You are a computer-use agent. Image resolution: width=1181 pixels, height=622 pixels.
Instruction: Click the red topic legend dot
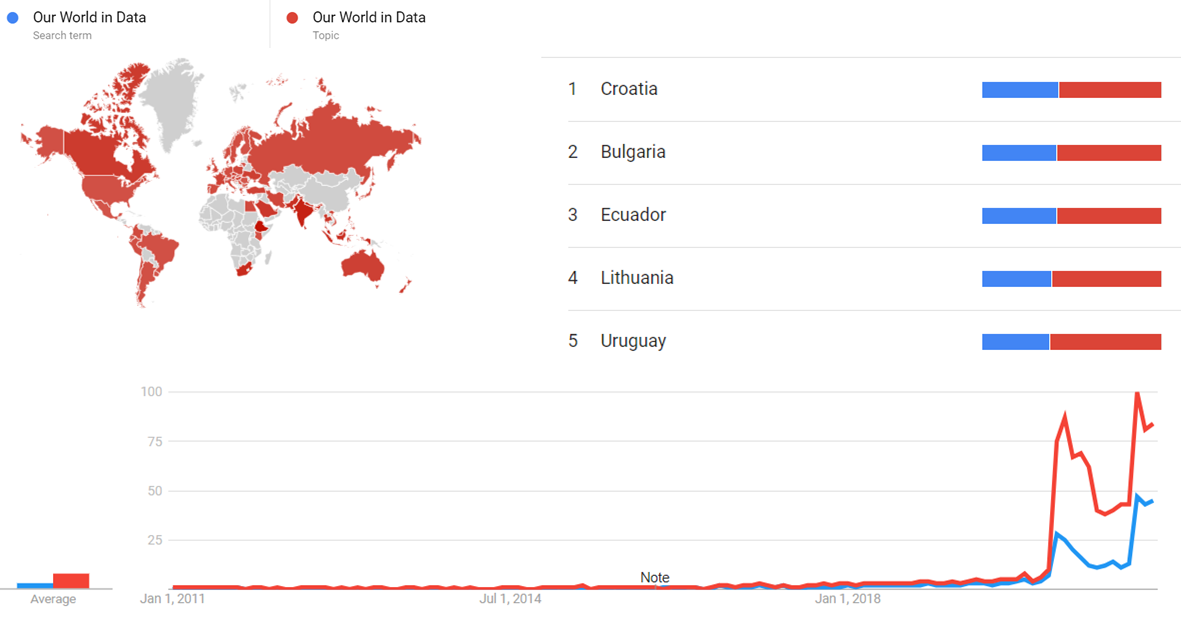tap(292, 17)
